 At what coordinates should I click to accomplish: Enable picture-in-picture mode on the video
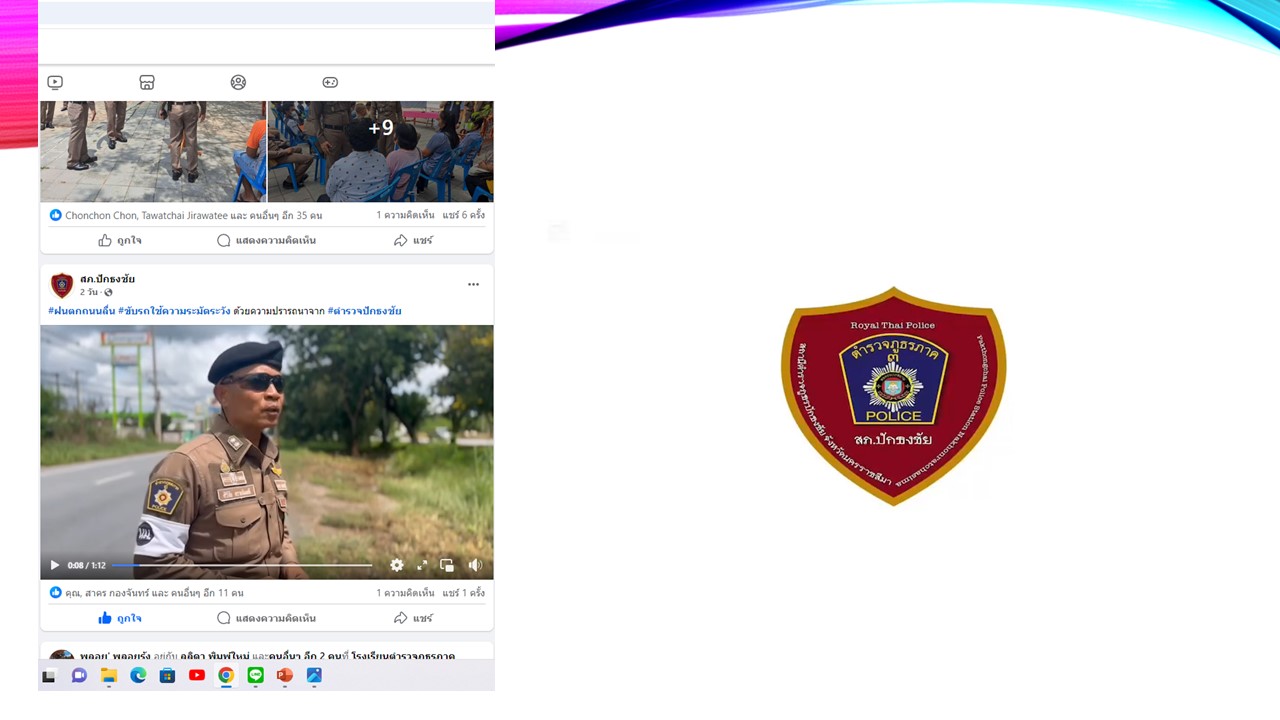point(447,565)
